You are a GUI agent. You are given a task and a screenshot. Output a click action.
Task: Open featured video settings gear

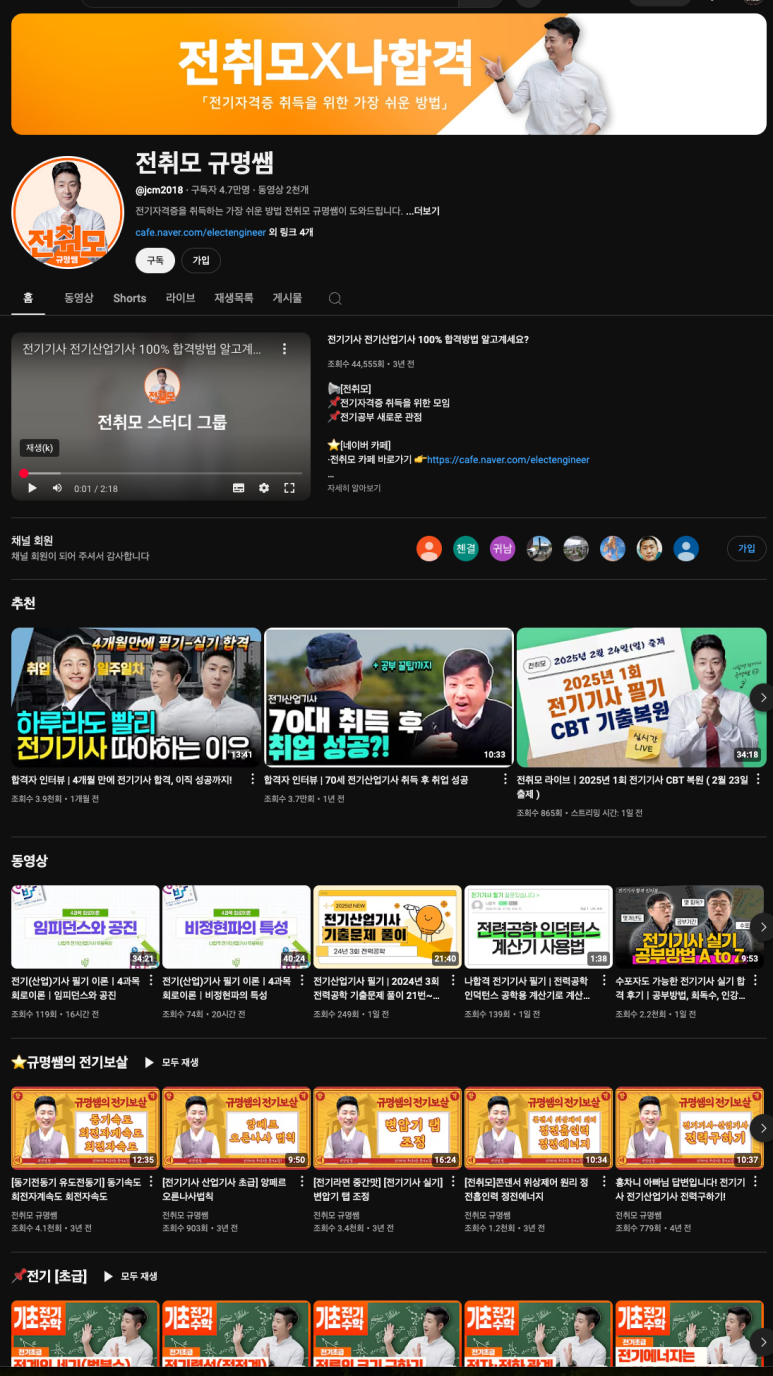[264, 488]
